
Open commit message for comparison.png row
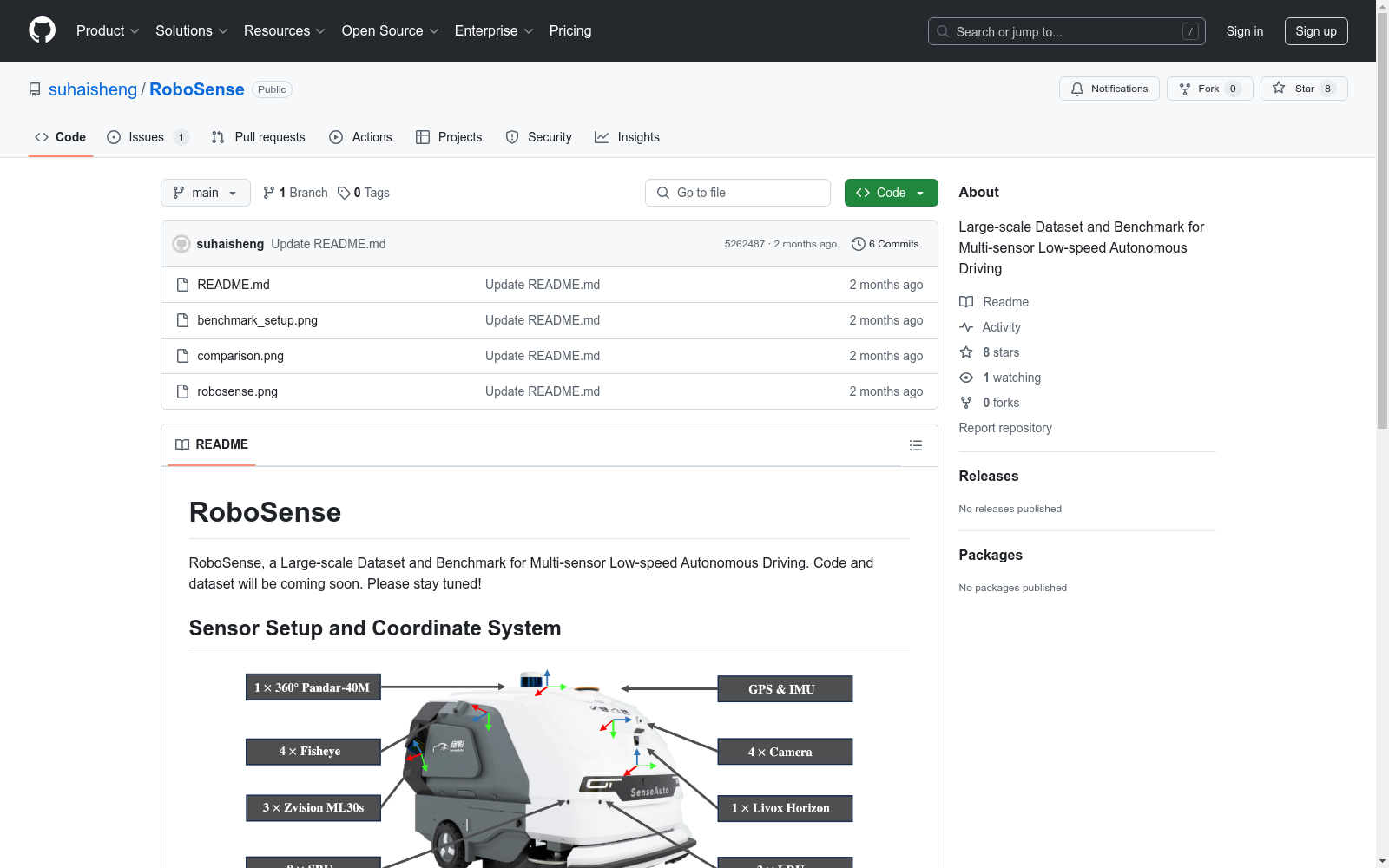[x=543, y=356]
